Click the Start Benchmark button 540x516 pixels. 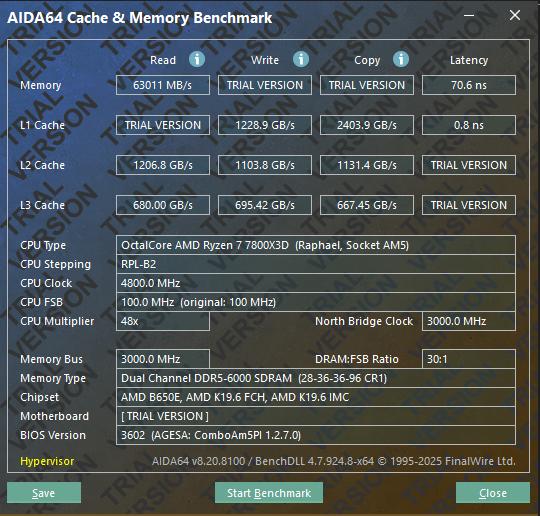pos(269,493)
